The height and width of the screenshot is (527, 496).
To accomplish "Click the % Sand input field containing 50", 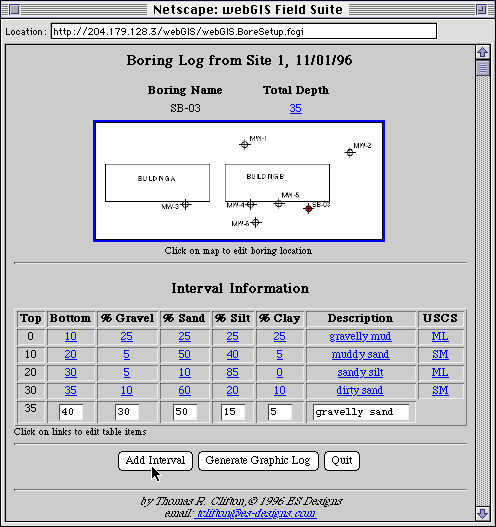I will (185, 412).
